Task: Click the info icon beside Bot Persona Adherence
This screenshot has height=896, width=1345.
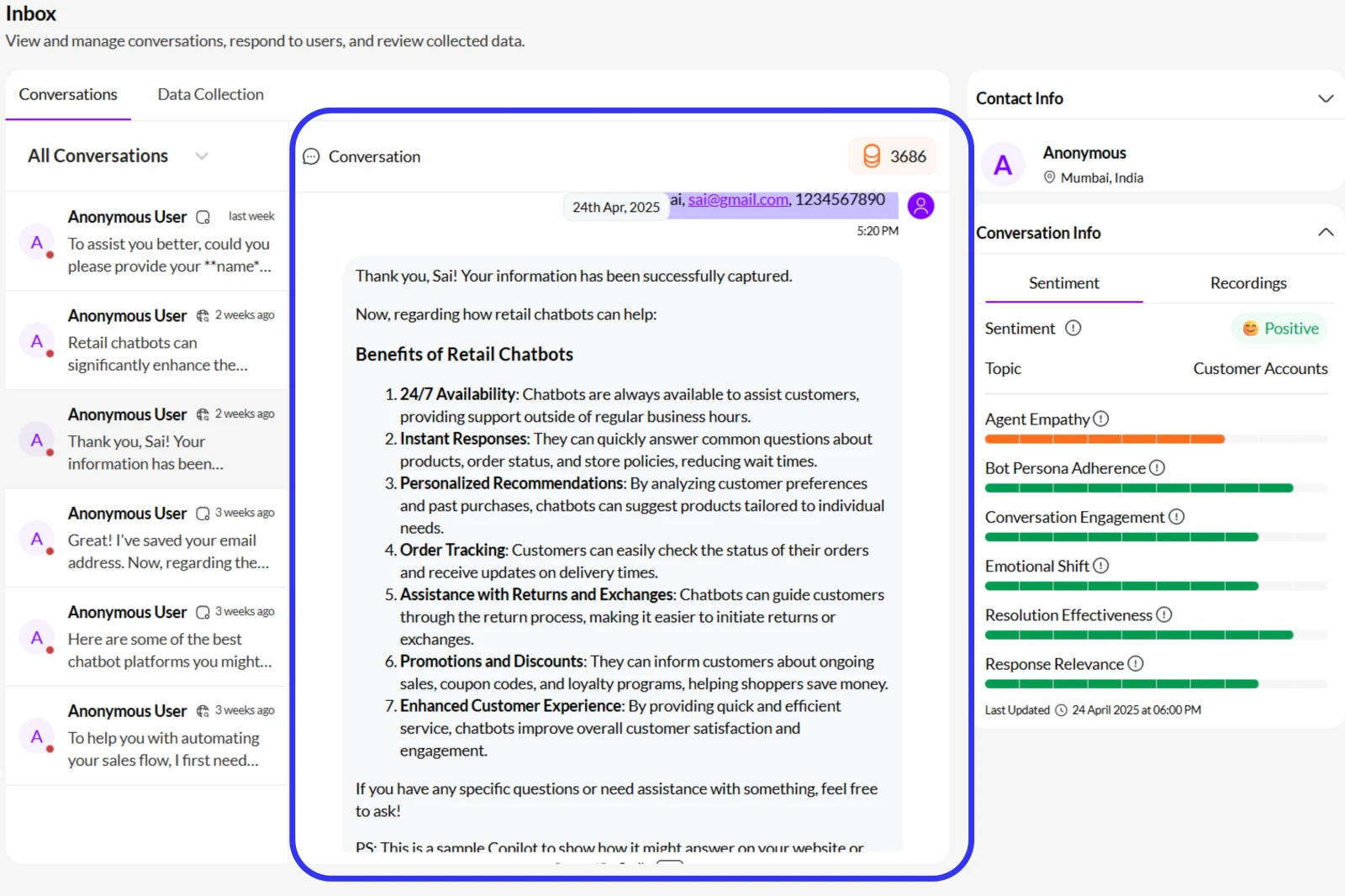Action: pos(1158,468)
